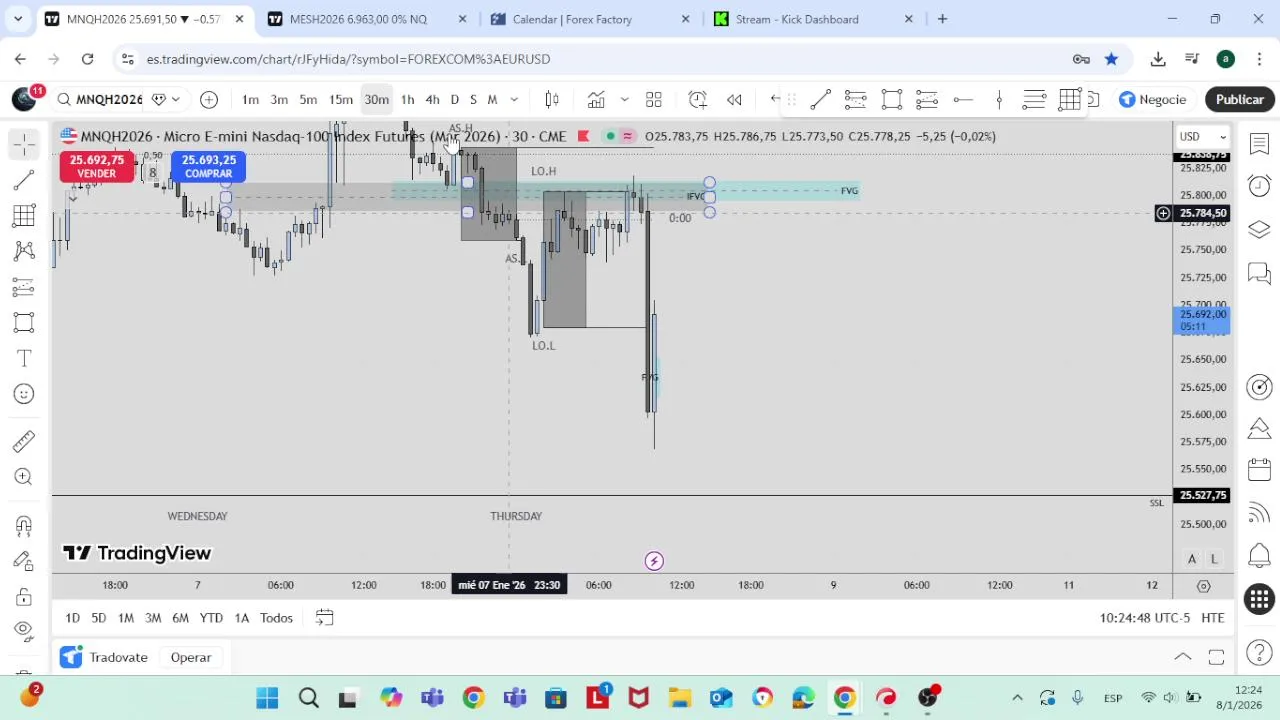Image resolution: width=1280 pixels, height=720 pixels.
Task: Select the 1m timeframe
Action: point(250,99)
